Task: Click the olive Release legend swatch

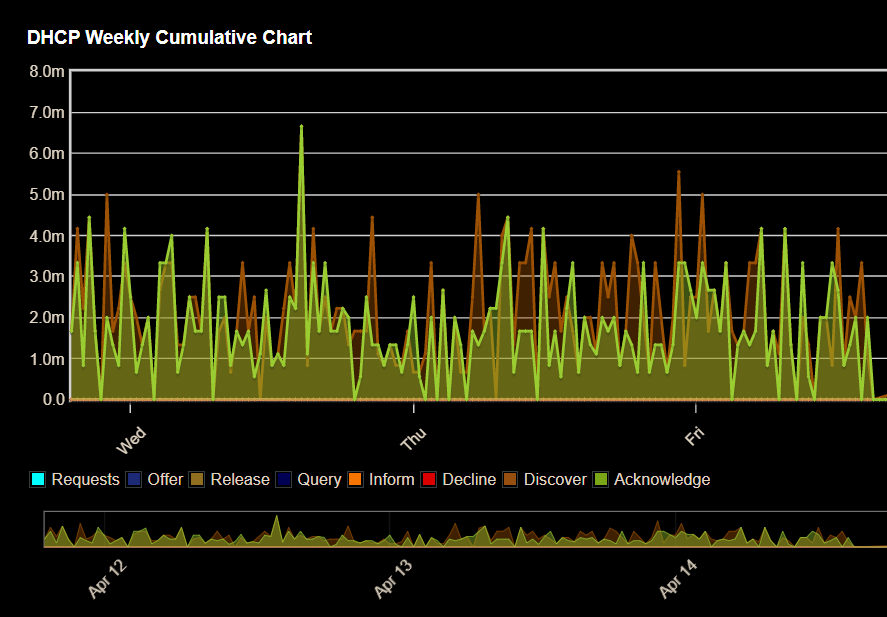Action: coord(197,480)
